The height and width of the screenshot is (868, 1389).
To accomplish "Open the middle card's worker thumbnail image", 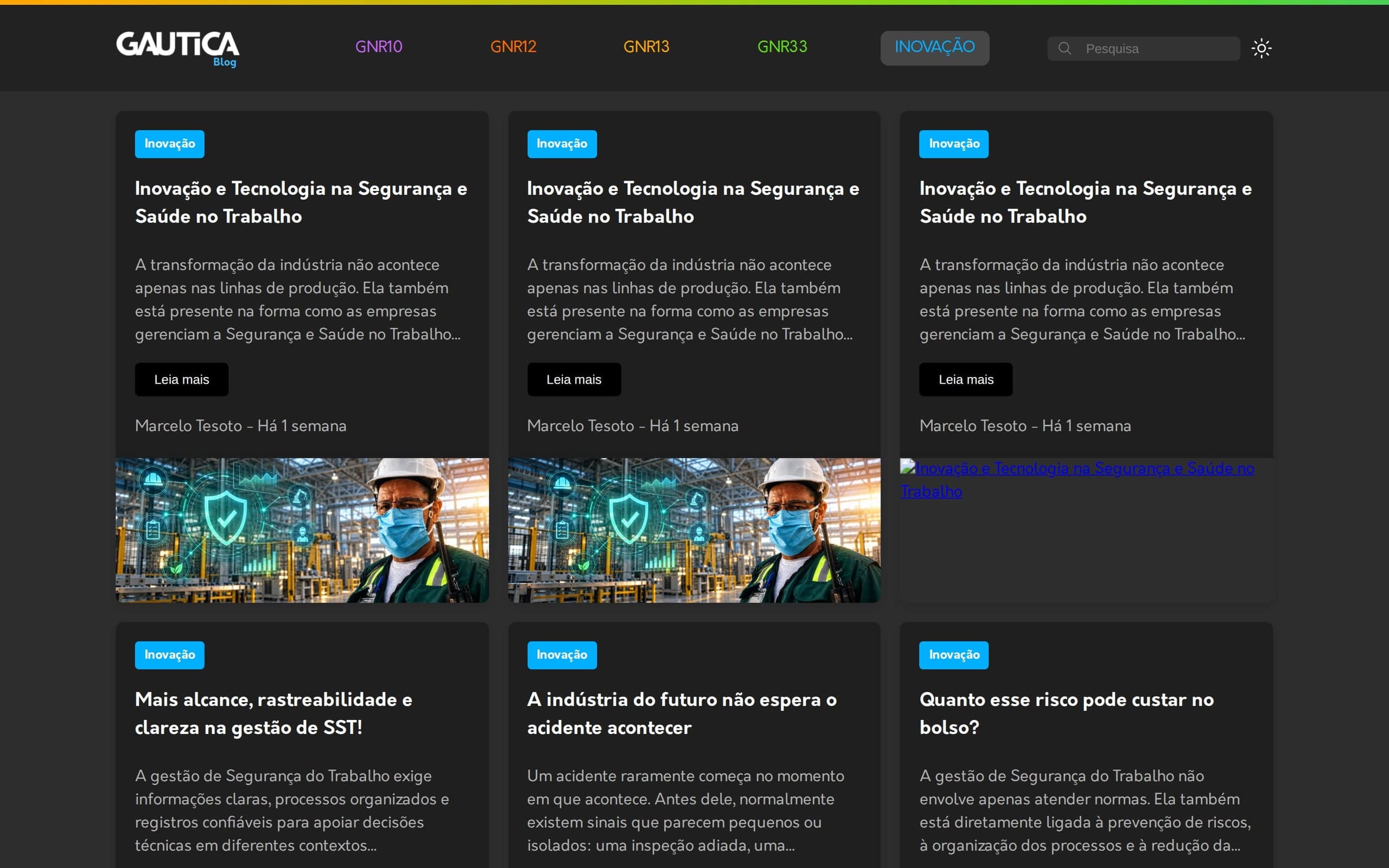I will click(x=694, y=530).
